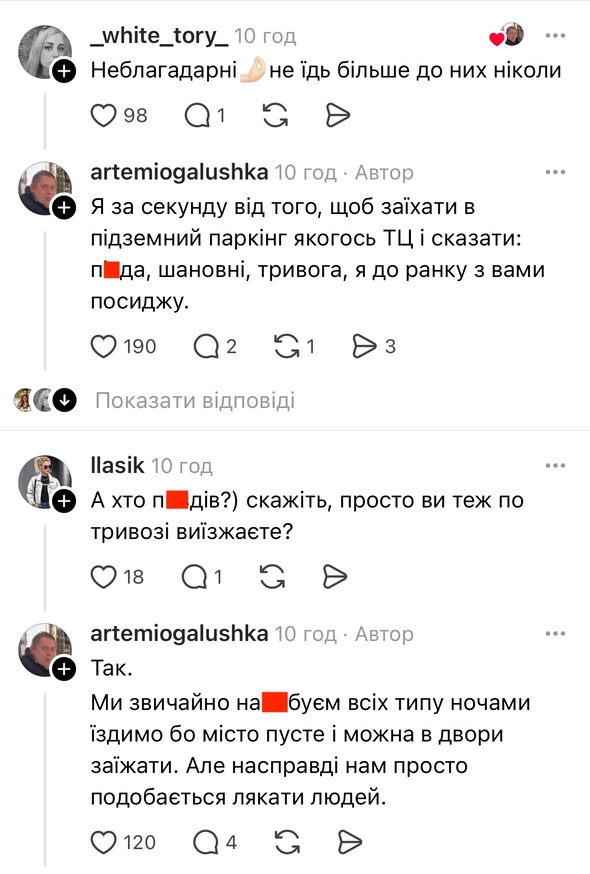
Task: Repost the llasik comment
Action: (x=273, y=577)
